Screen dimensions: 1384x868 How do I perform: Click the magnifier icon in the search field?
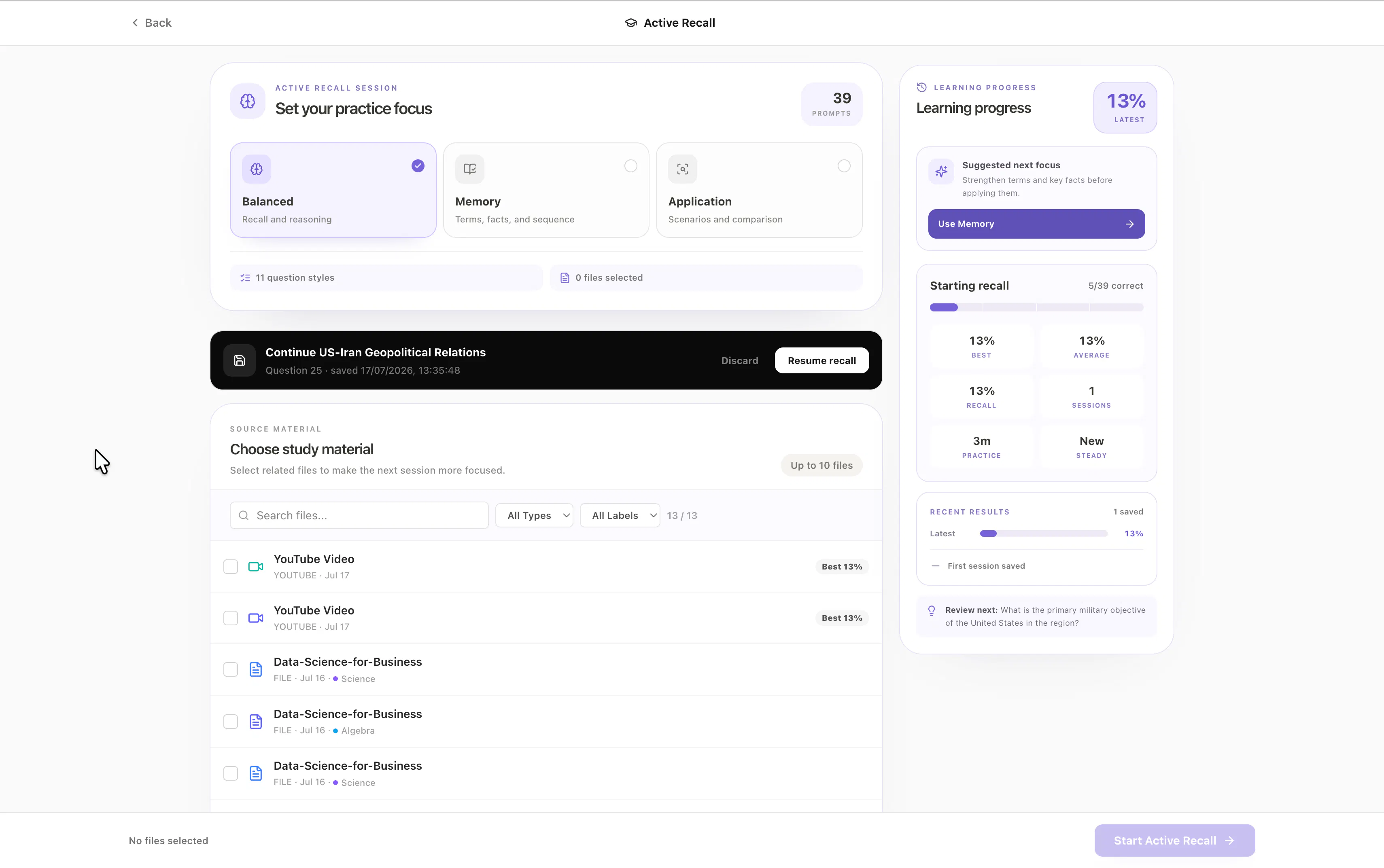pyautogui.click(x=244, y=516)
